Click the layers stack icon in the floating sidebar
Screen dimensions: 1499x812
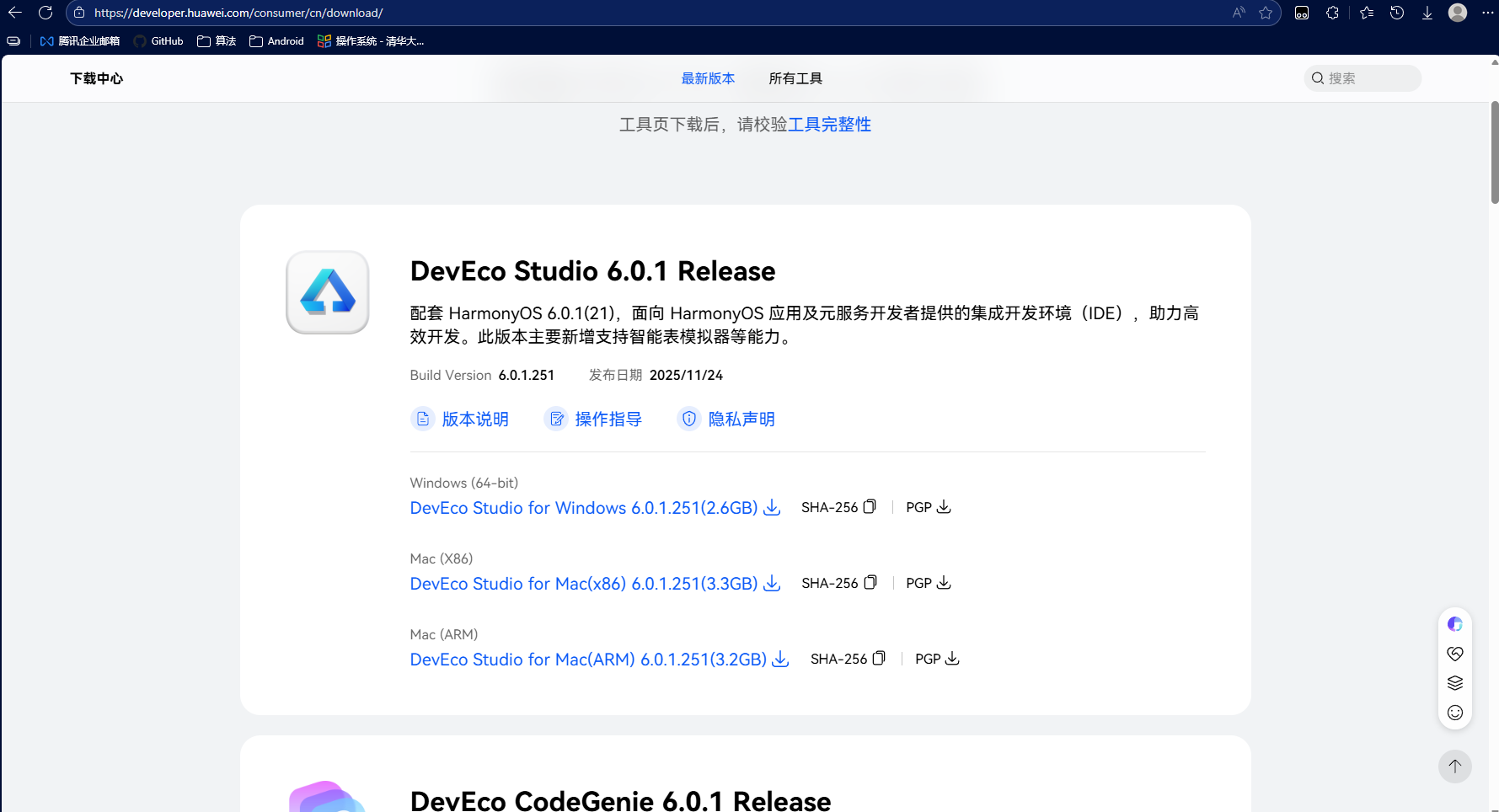pos(1454,683)
